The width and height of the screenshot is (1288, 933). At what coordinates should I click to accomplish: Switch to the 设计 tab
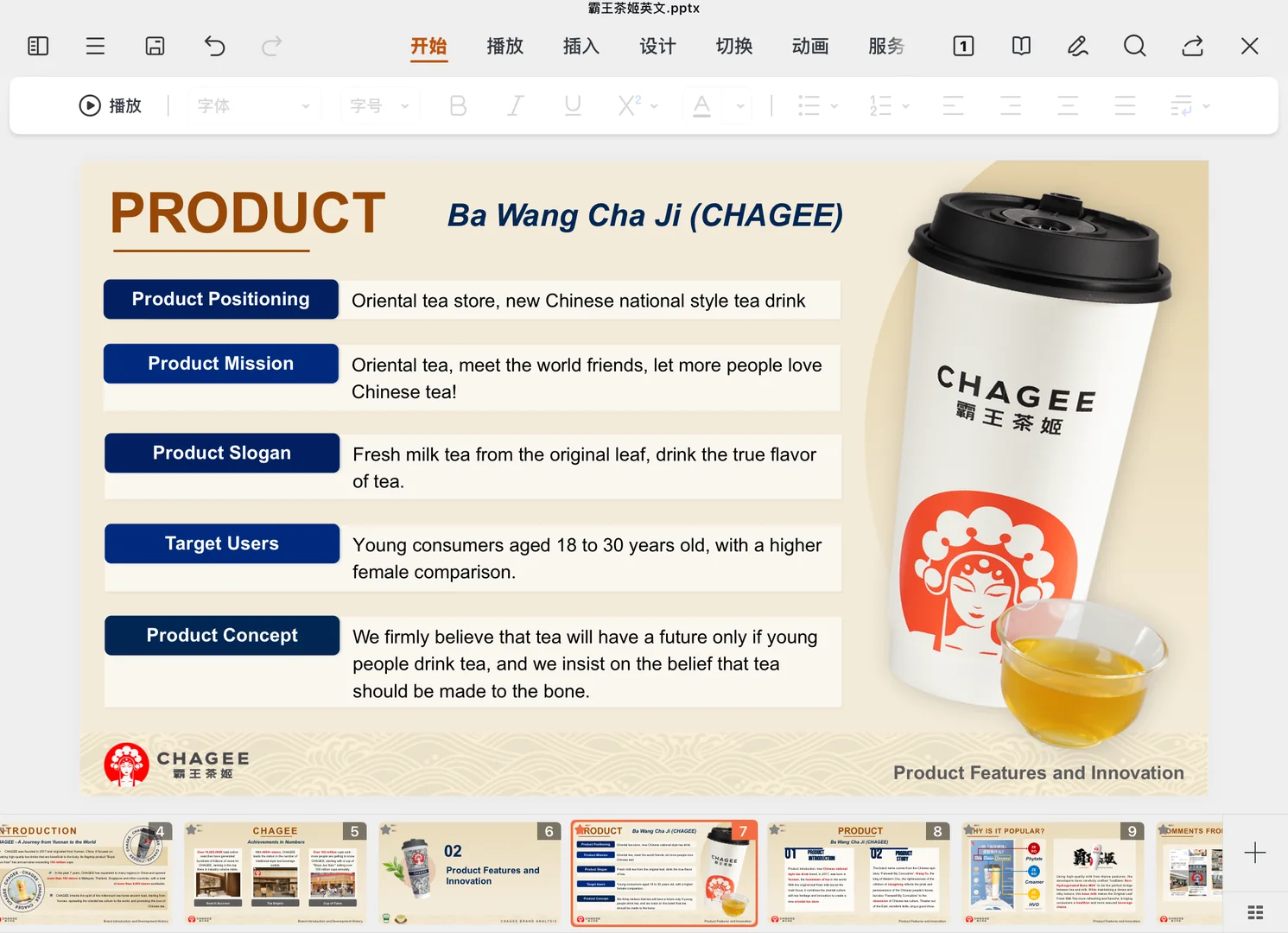click(x=658, y=47)
